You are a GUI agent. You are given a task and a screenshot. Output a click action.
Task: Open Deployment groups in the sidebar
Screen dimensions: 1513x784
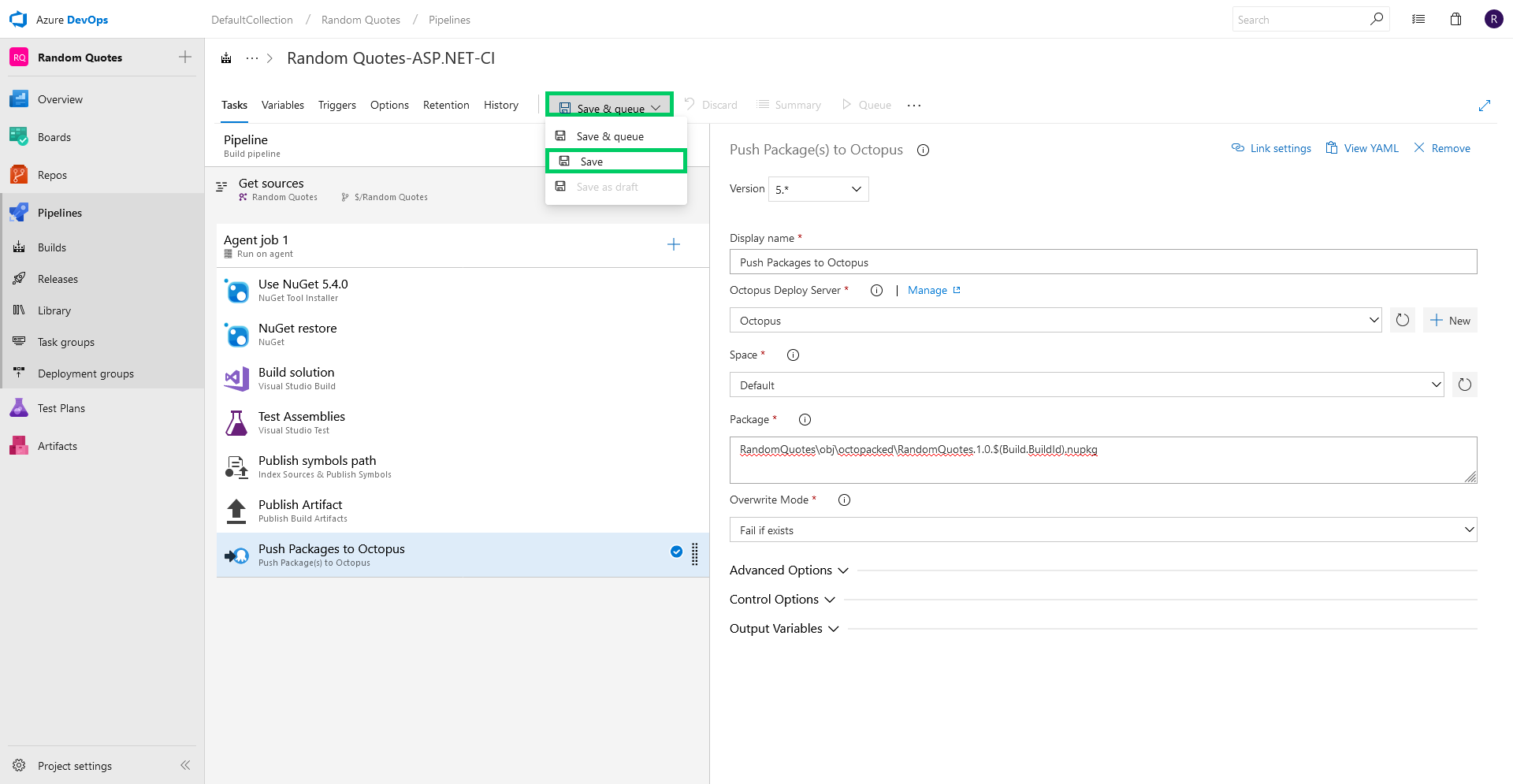point(86,373)
